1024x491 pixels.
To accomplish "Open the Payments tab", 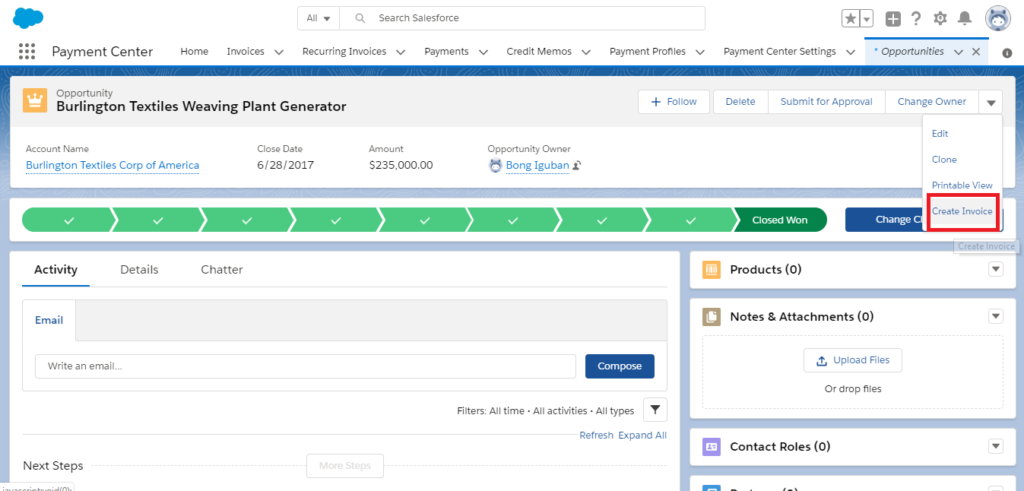I will tap(446, 52).
